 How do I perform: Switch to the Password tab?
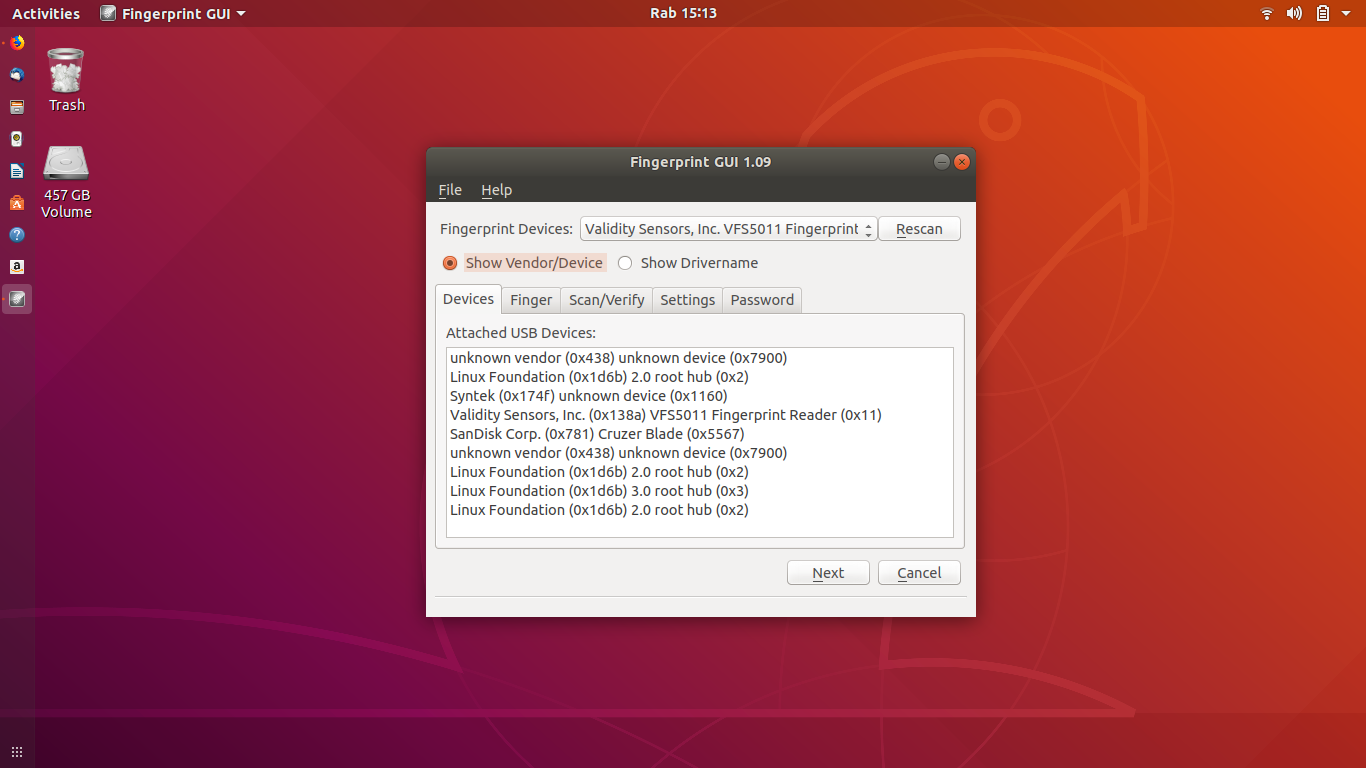point(762,300)
